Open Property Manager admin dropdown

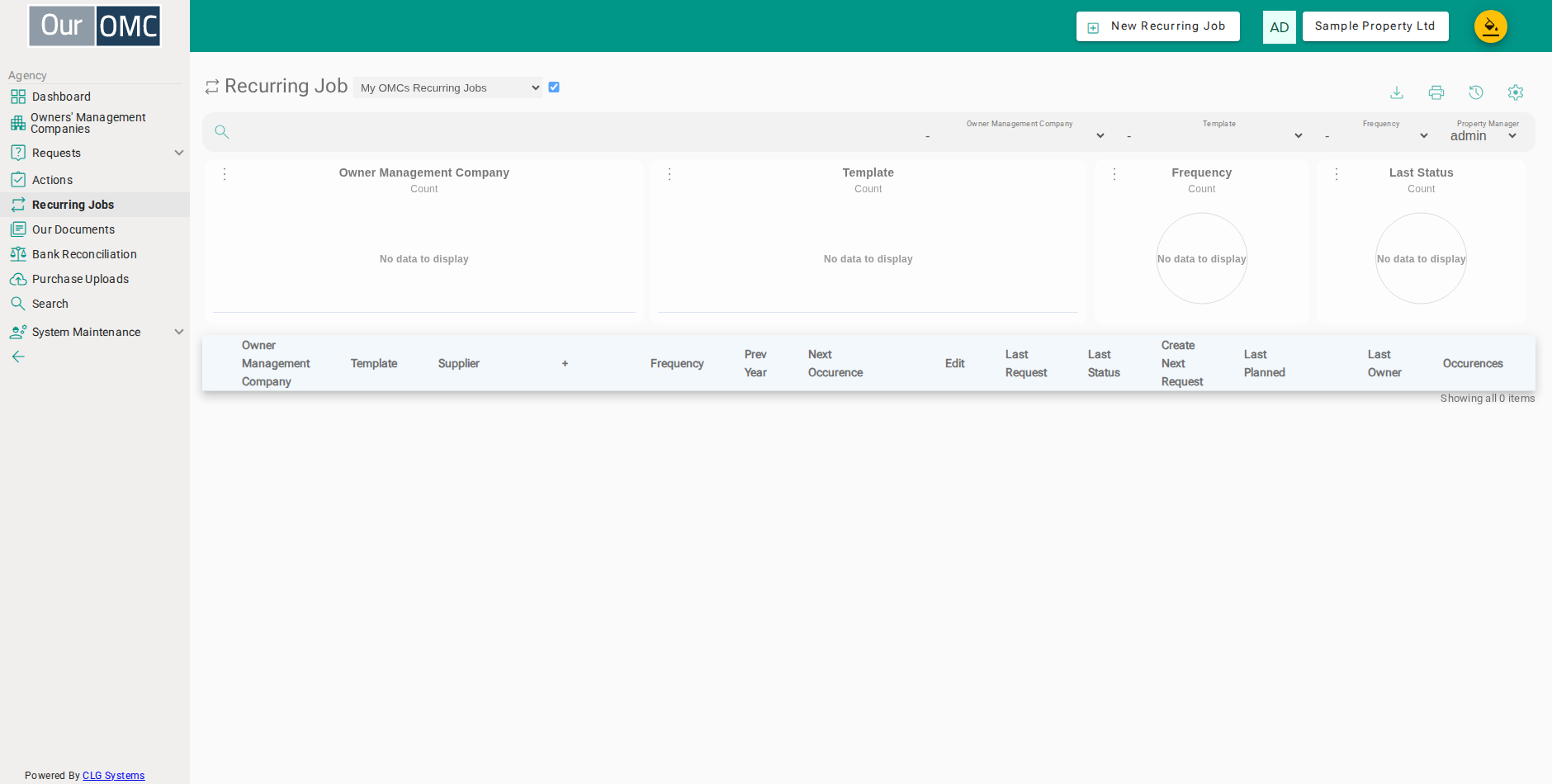coord(1484,135)
